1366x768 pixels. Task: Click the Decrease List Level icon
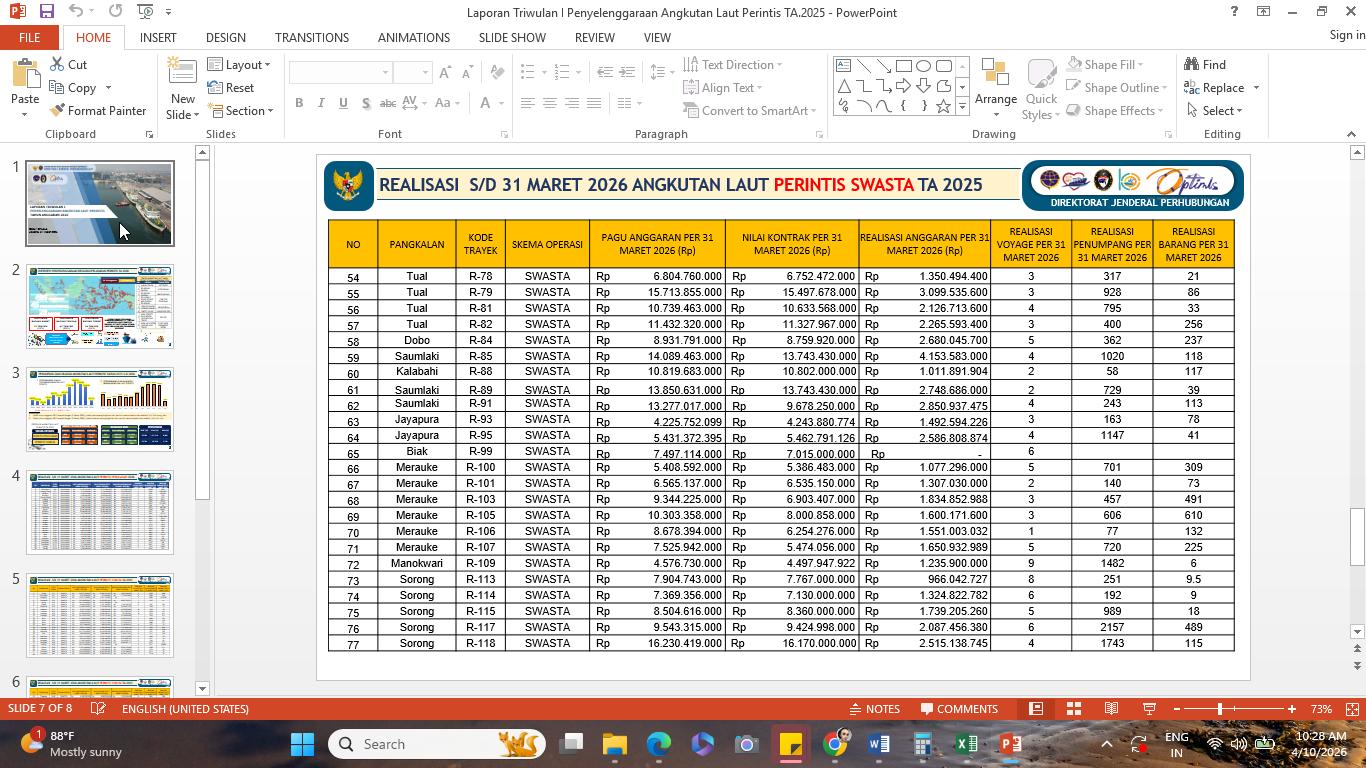coord(605,73)
